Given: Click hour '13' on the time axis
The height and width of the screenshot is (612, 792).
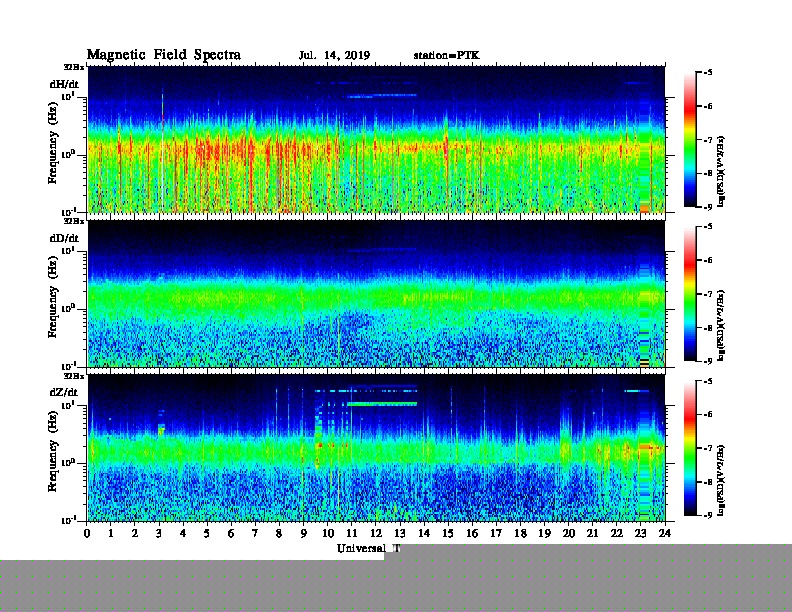Looking at the screenshot, I should (400, 533).
